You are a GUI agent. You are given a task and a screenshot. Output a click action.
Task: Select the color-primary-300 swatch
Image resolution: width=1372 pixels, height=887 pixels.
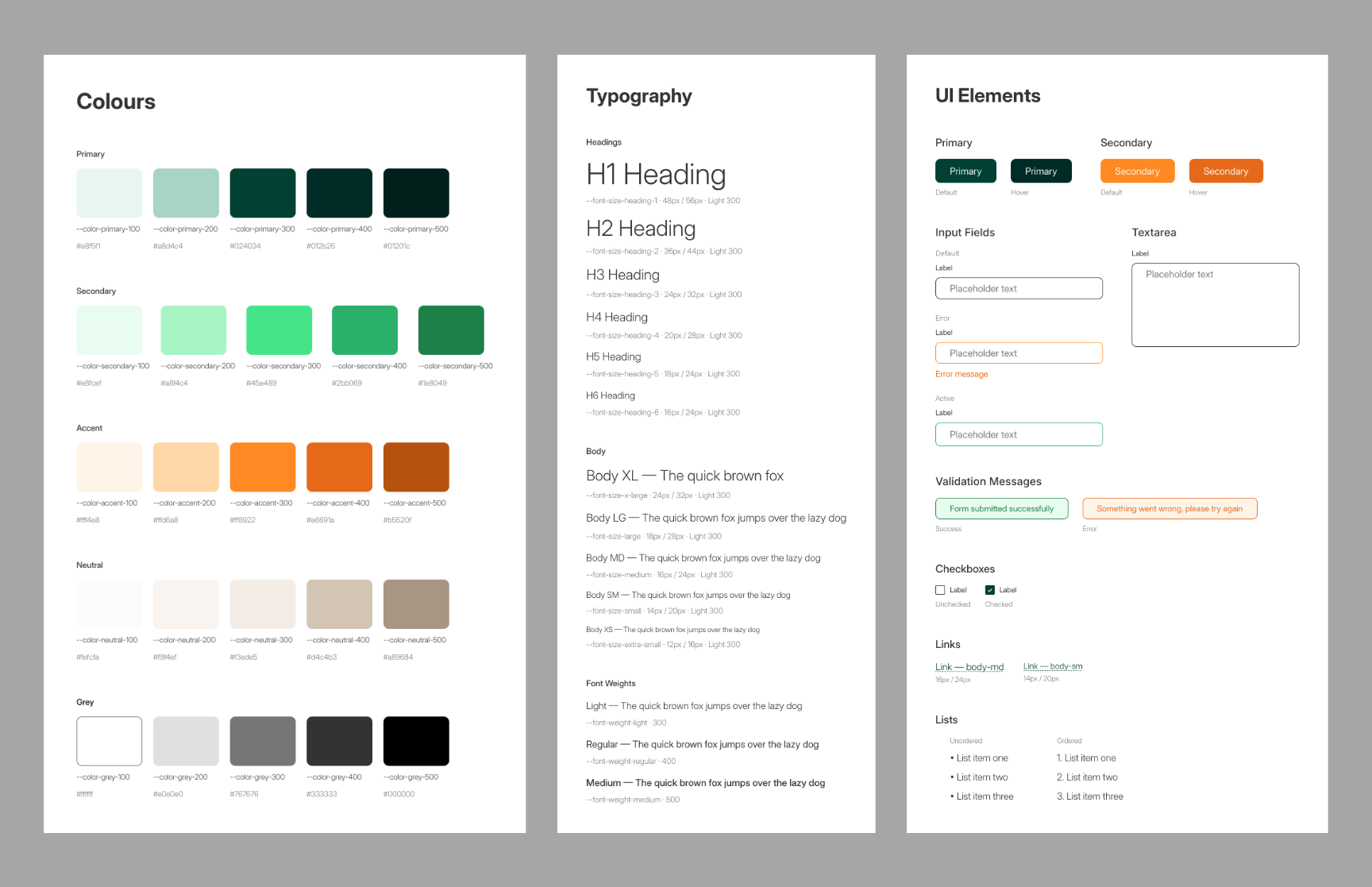[263, 193]
